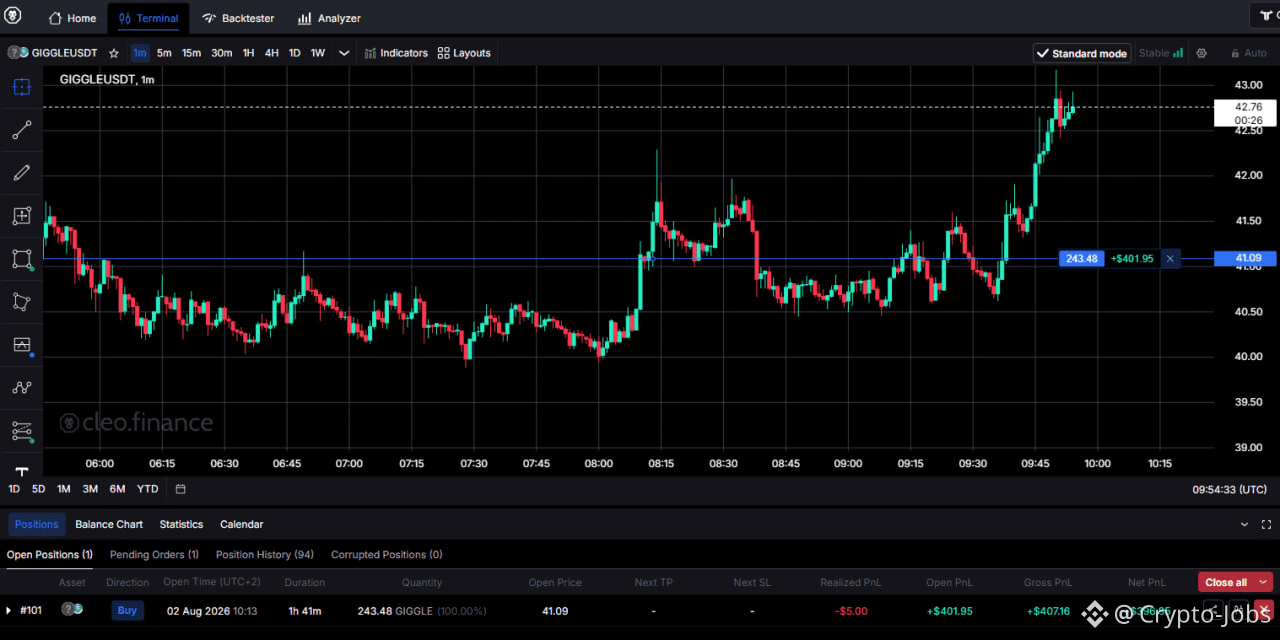
Task: Select the text annotation tool
Action: point(21,470)
